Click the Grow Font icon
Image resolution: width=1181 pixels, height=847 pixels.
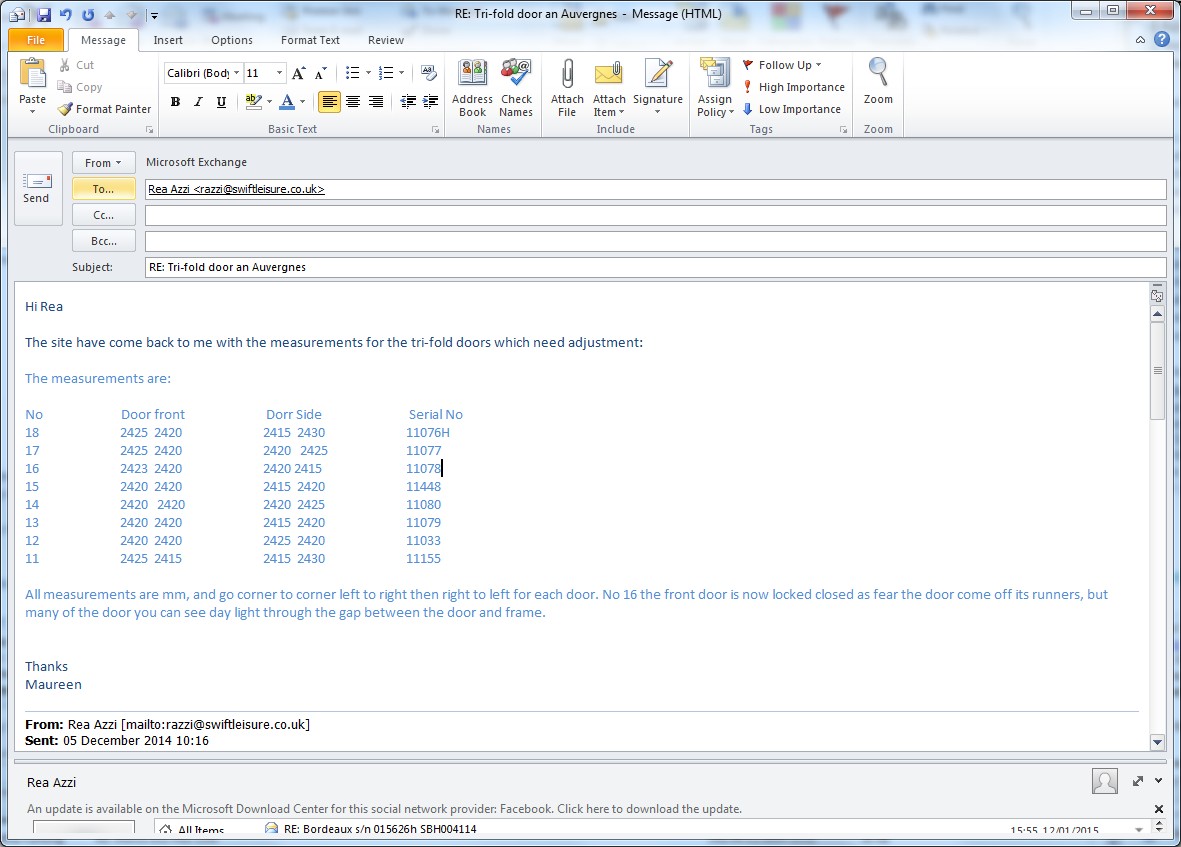298,73
